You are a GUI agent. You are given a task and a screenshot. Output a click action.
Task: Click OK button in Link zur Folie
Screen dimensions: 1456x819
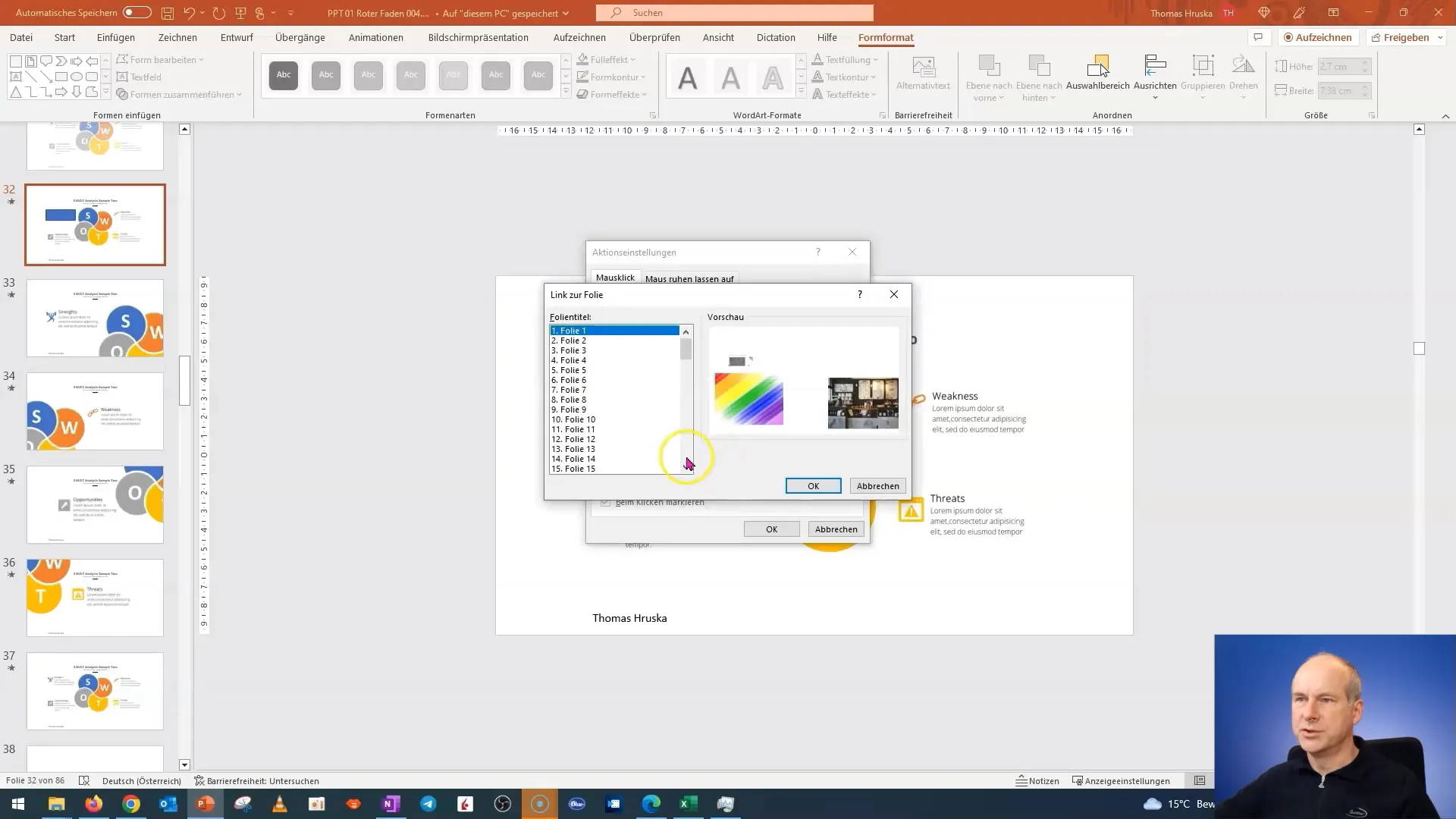click(813, 485)
